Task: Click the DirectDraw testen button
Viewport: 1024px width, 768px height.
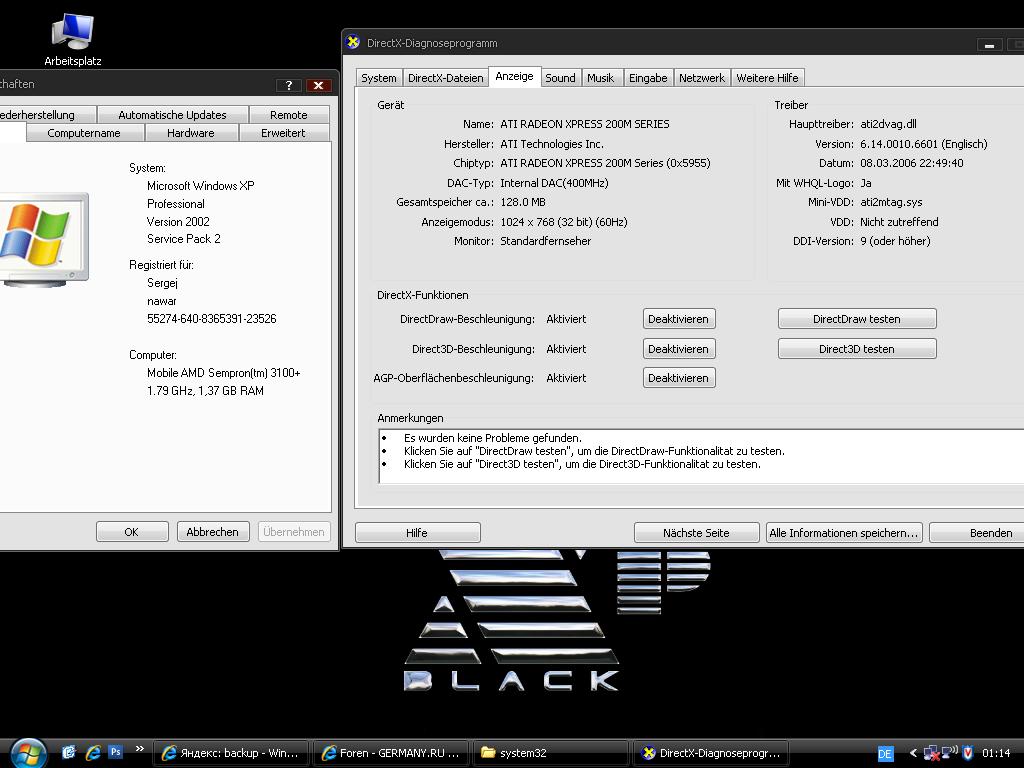Action: tap(857, 319)
